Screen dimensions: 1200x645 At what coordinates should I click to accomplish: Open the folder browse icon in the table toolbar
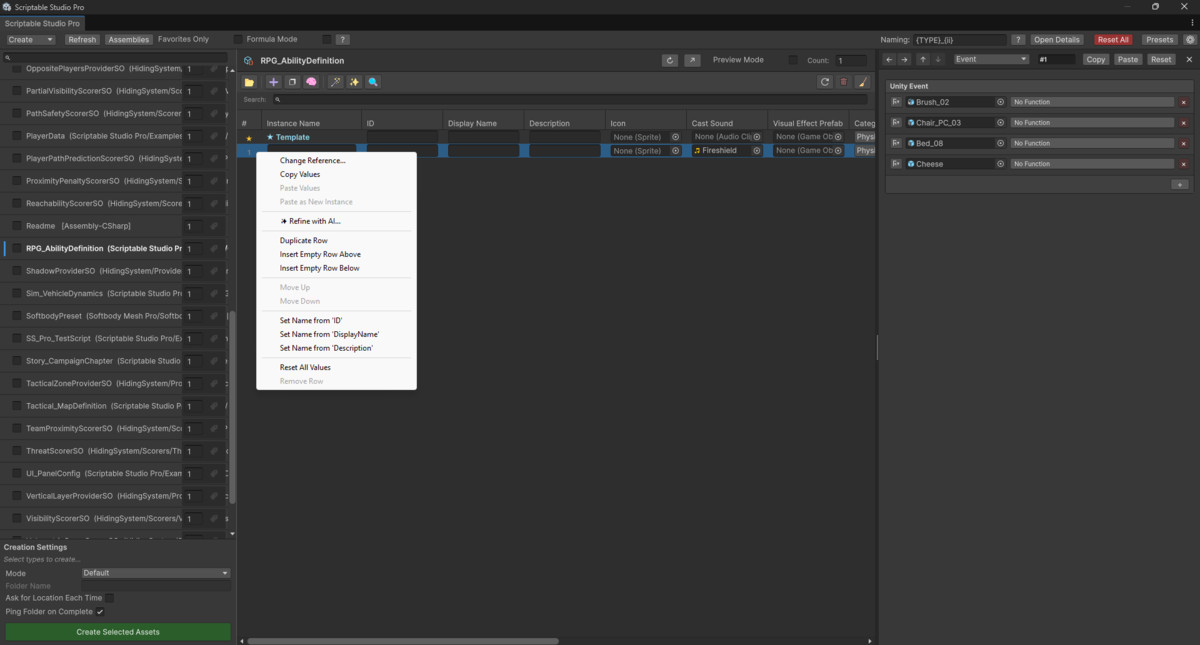[249, 82]
